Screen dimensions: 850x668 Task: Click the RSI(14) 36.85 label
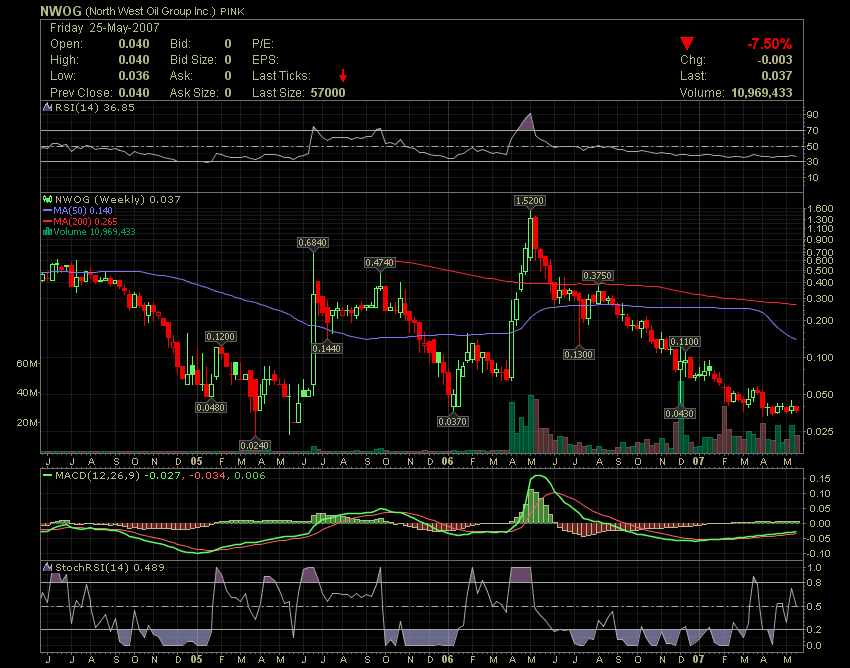[x=95, y=107]
